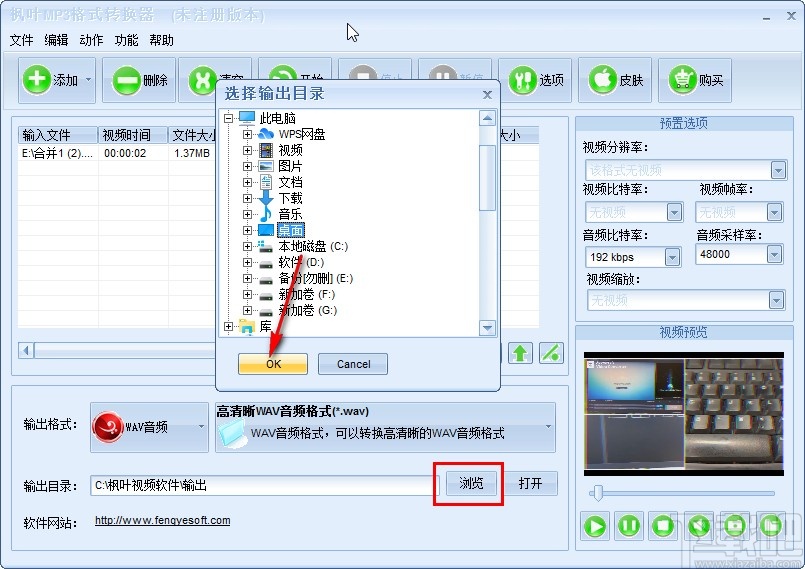Take a snapshot with the camera icon
Screen dimensions: 805x569
(735, 526)
